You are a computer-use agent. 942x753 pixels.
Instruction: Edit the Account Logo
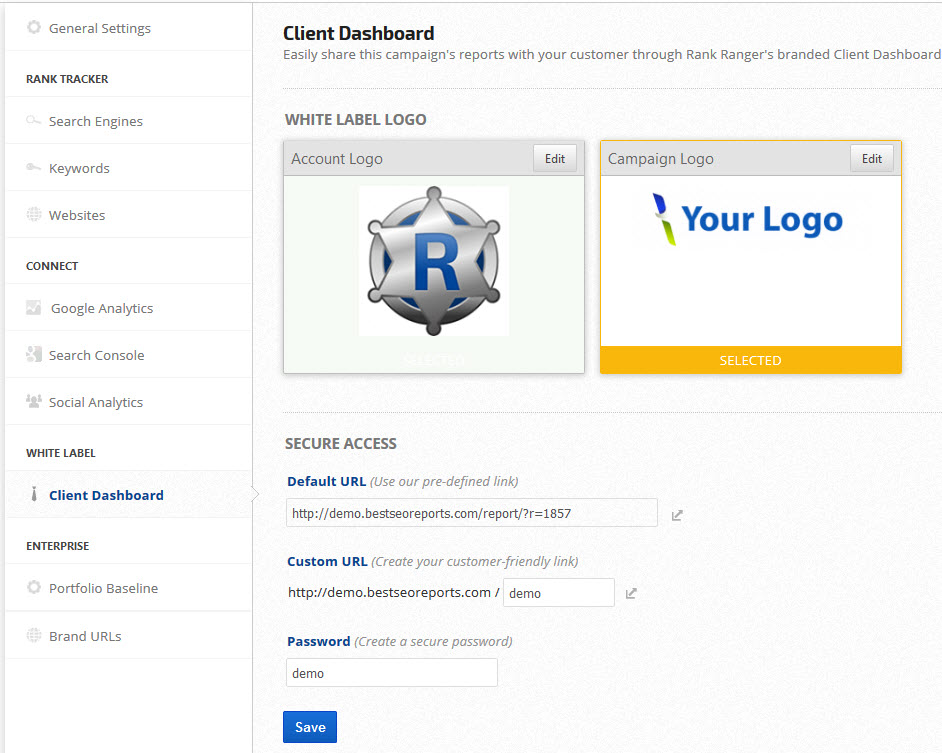(x=555, y=158)
